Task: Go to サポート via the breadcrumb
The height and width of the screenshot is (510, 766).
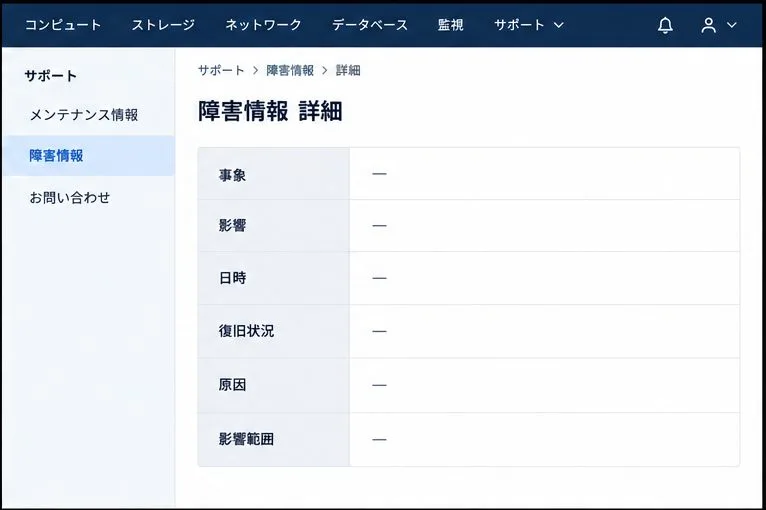Action: pyautogui.click(x=221, y=70)
